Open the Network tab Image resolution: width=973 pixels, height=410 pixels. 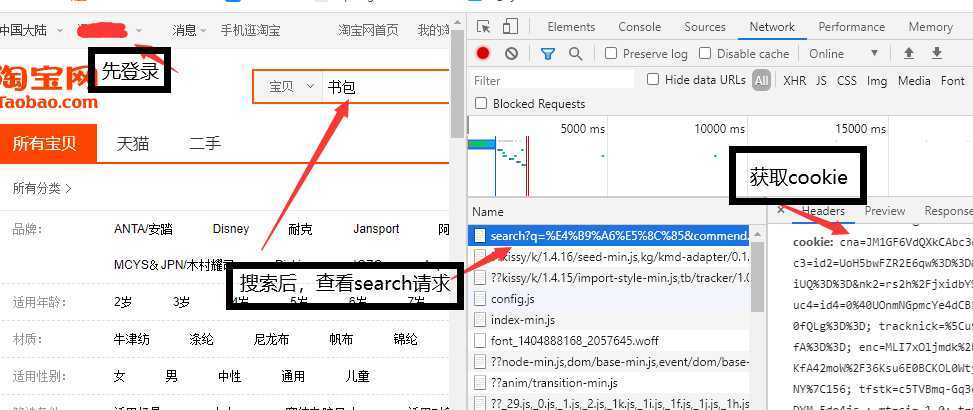pos(772,27)
